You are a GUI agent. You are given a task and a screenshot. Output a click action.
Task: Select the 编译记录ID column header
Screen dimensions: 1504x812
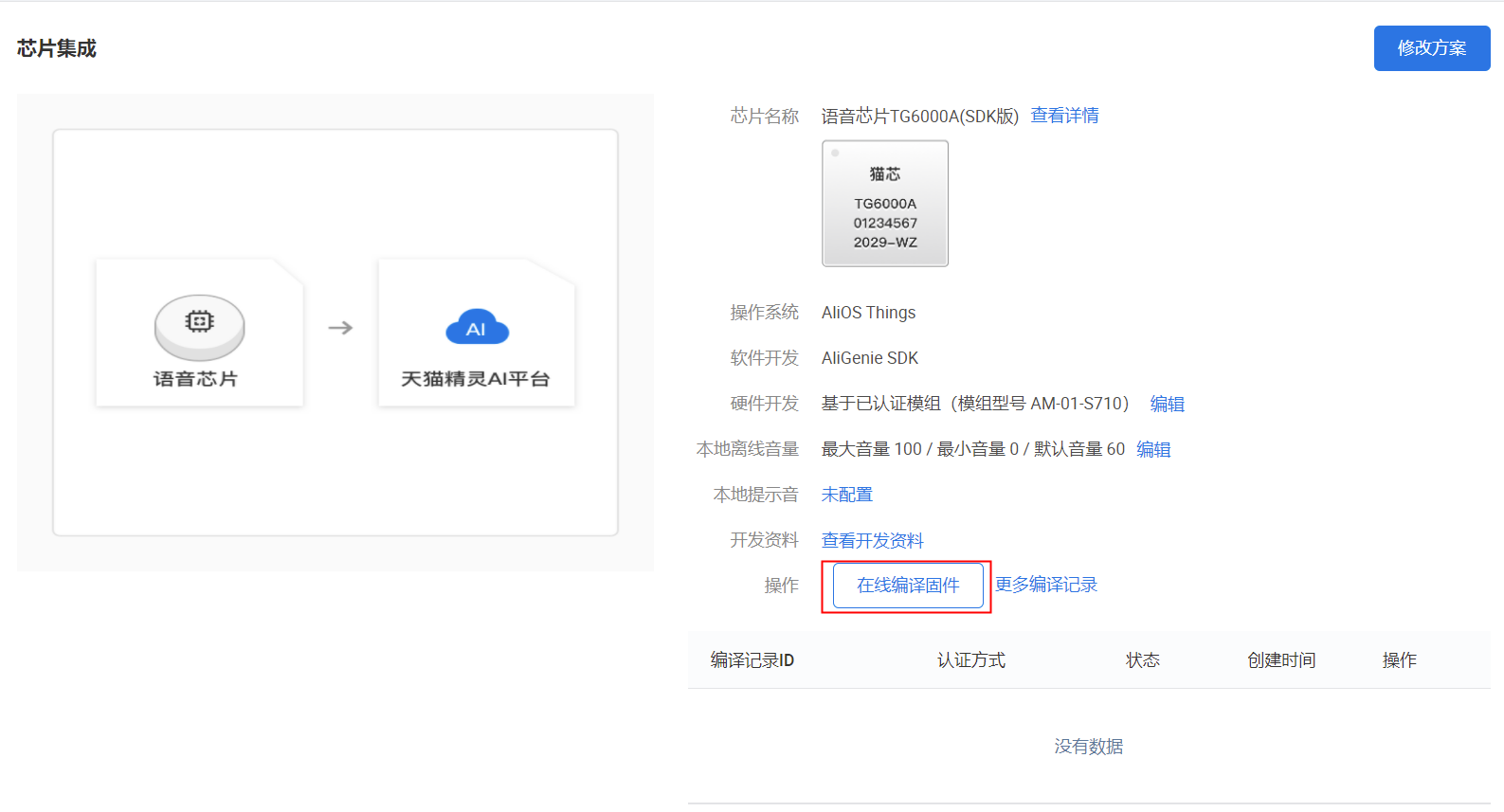[x=752, y=660]
